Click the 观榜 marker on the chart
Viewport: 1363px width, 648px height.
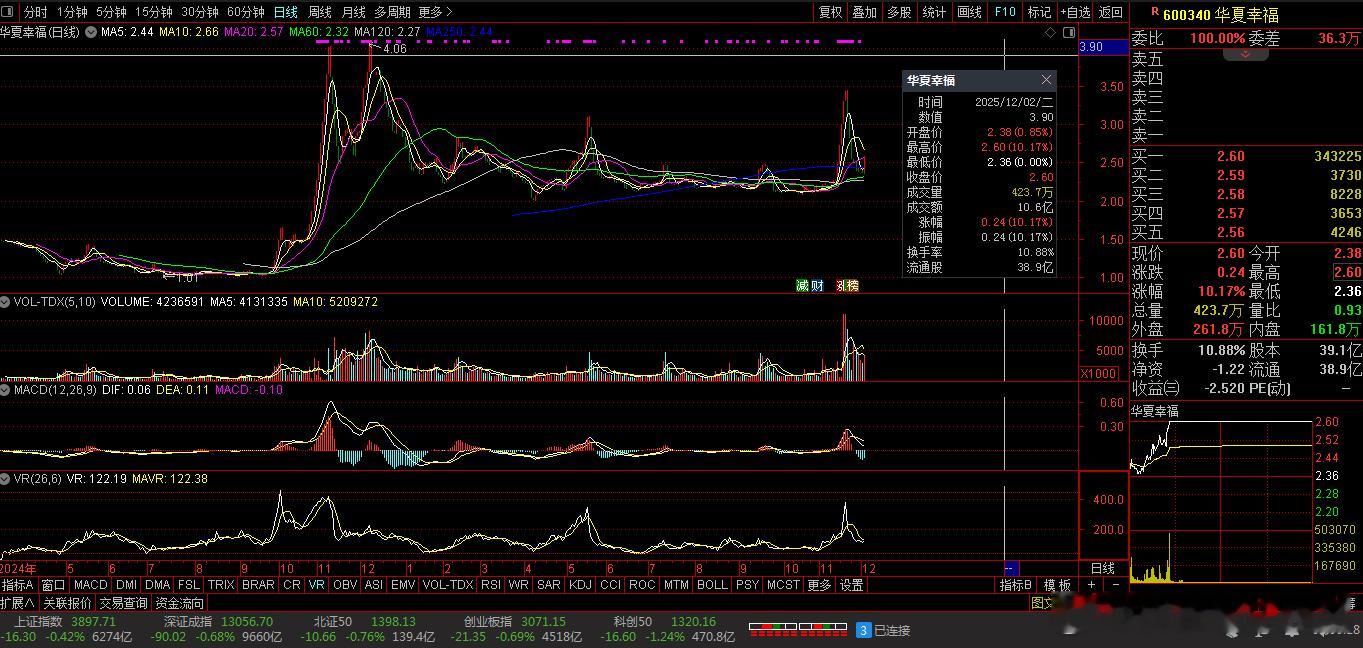click(847, 286)
